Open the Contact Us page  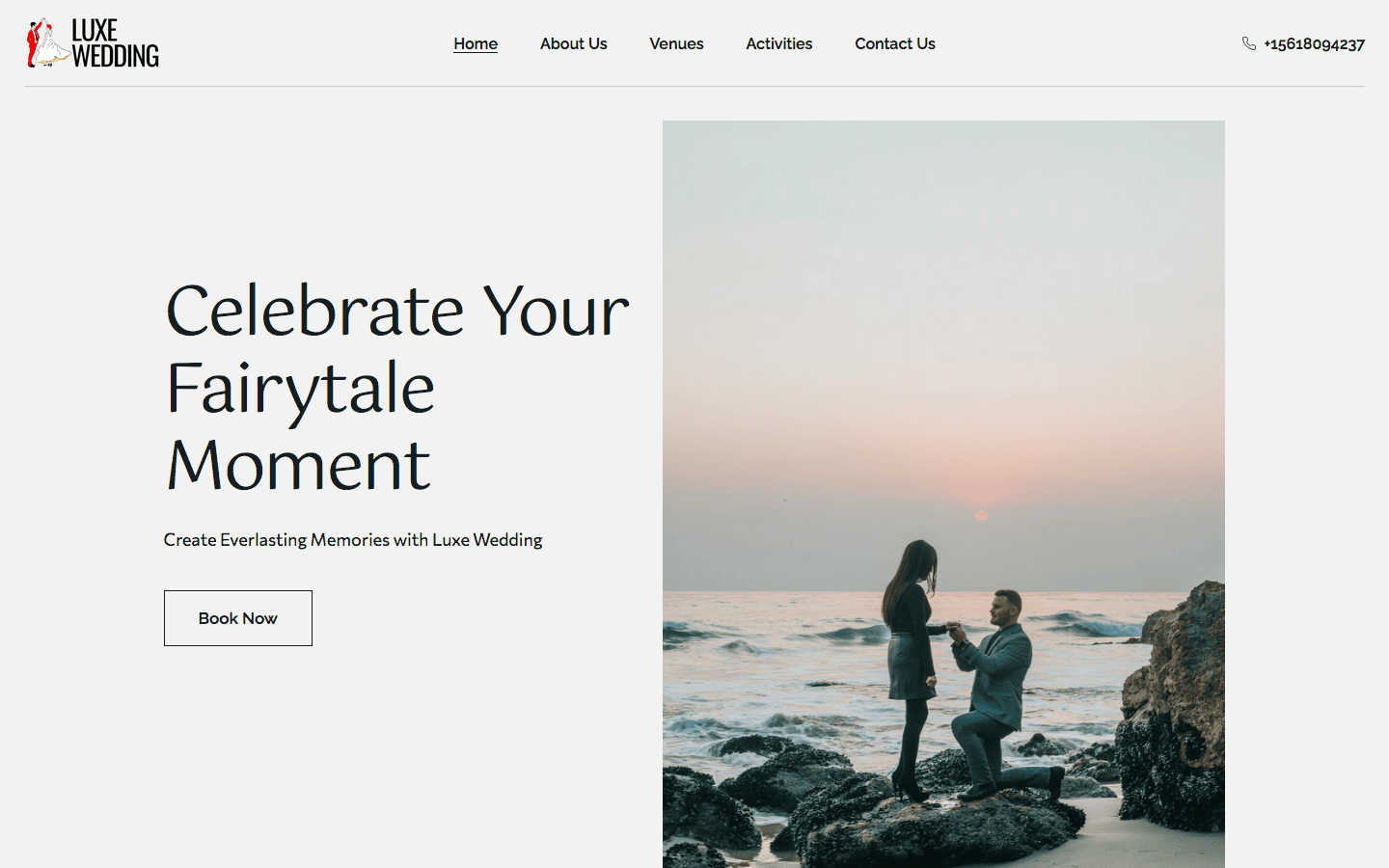[x=894, y=43]
